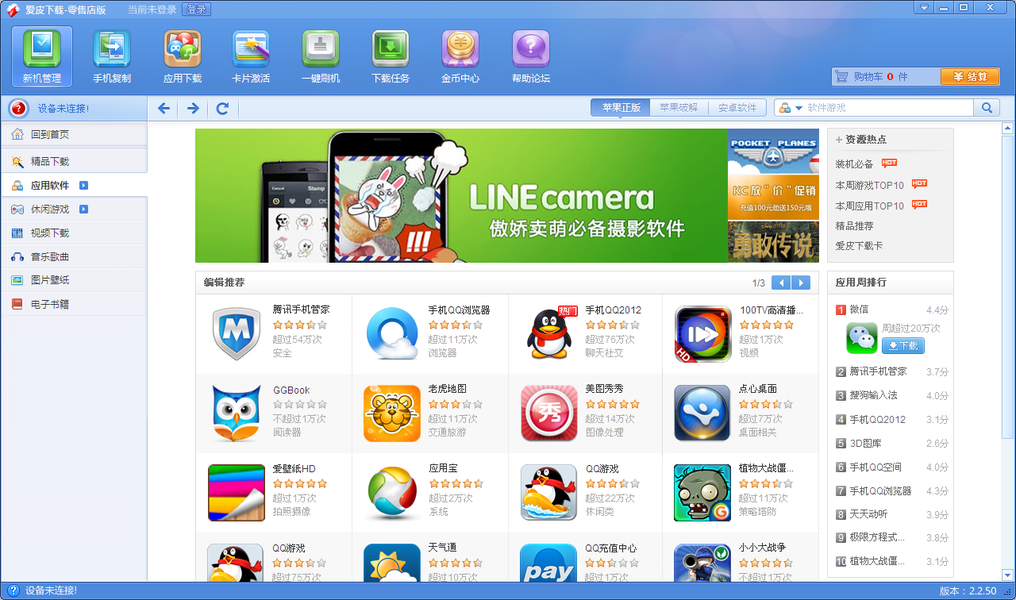This screenshot has width=1016, height=600.
Task: Open the 本周游戏TOP10 link
Action: pyautogui.click(x=870, y=185)
